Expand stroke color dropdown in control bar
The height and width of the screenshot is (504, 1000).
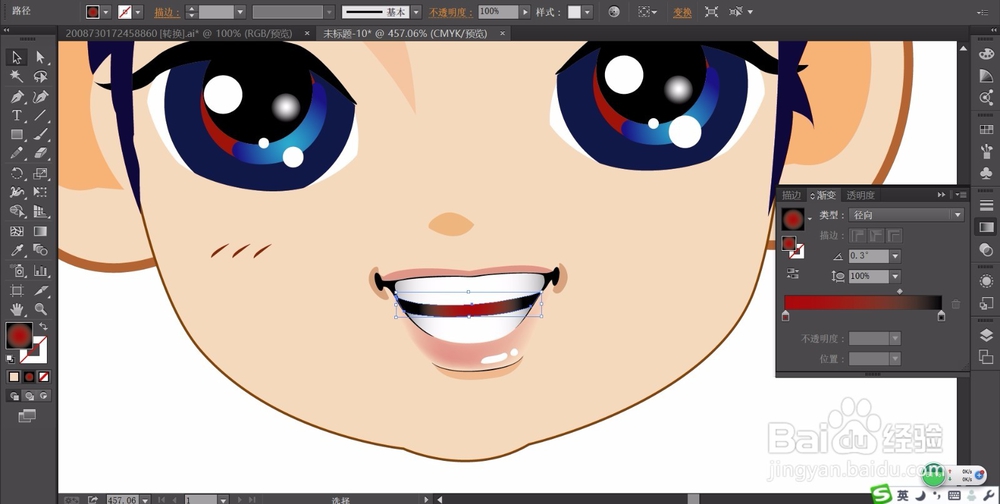coord(138,12)
